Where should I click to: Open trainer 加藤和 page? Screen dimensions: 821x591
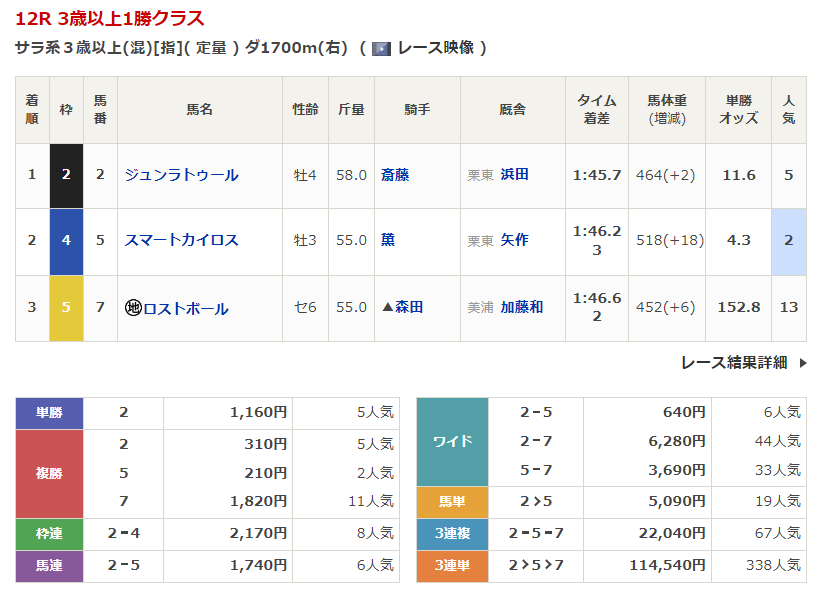tap(521, 307)
